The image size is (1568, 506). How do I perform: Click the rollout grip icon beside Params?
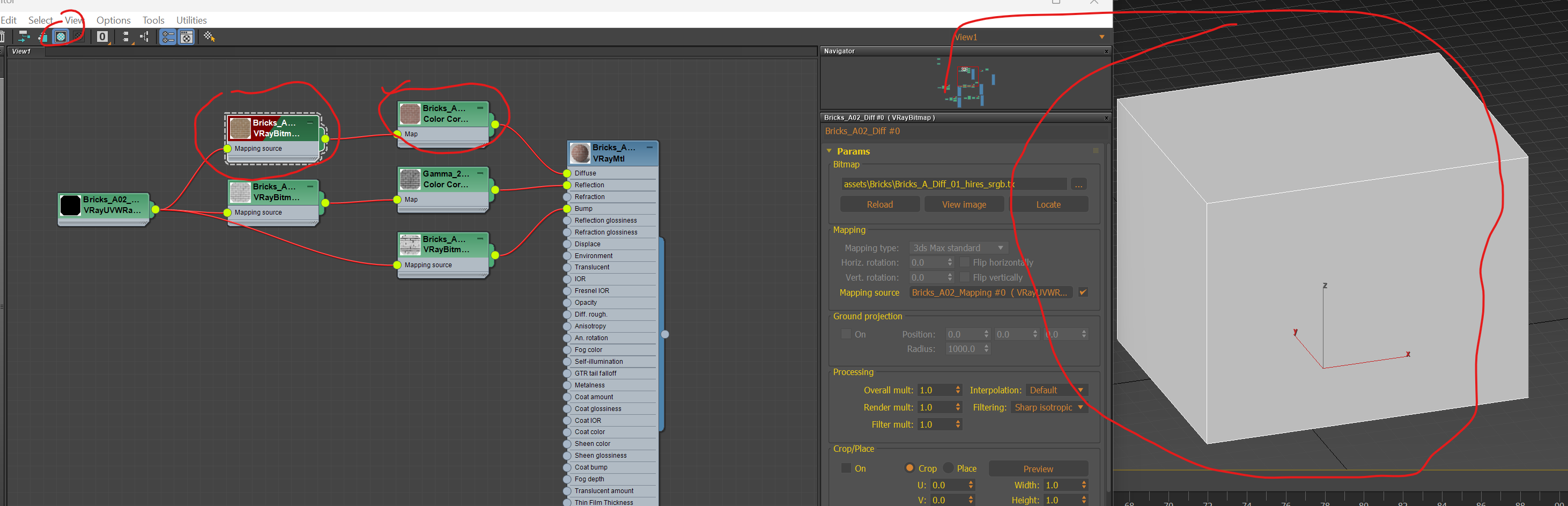(x=1096, y=151)
